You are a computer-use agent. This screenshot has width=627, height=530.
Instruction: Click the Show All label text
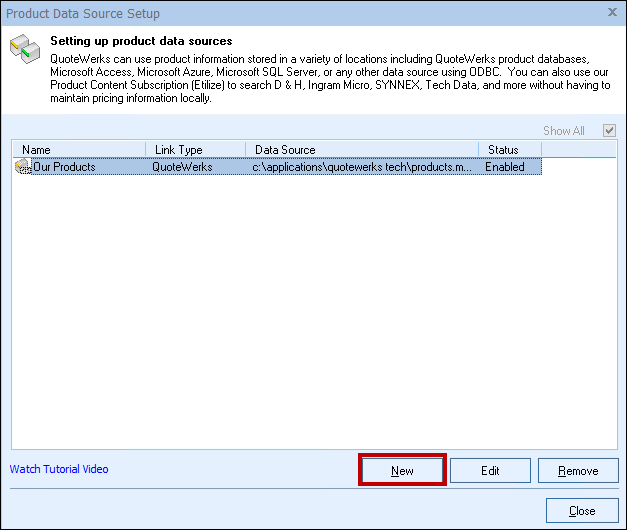tap(563, 131)
